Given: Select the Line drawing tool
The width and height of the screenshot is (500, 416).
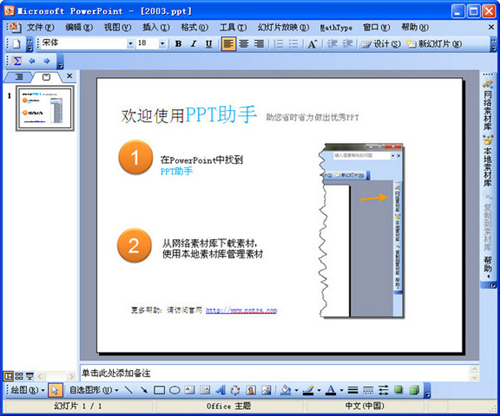Looking at the screenshot, I should pos(129,390).
